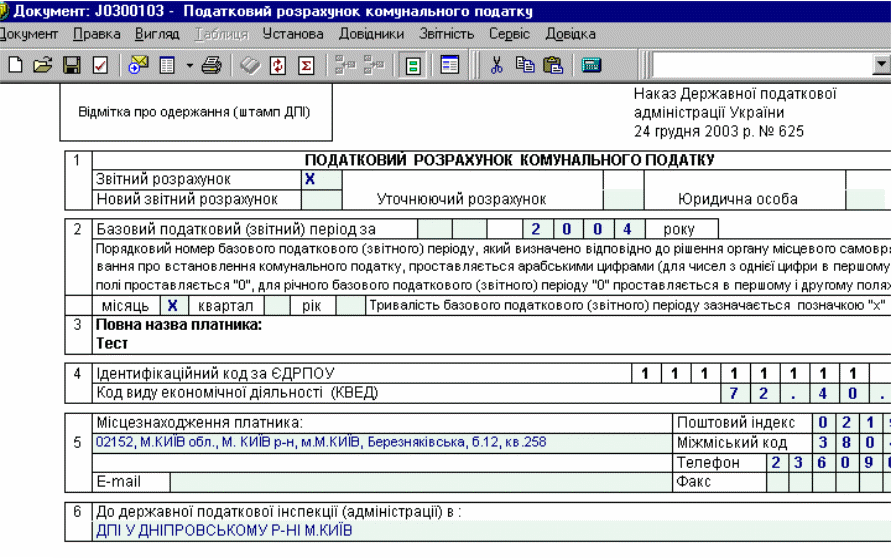Open the 'Довідники' menu
This screenshot has height=559, width=894.
click(x=372, y=33)
